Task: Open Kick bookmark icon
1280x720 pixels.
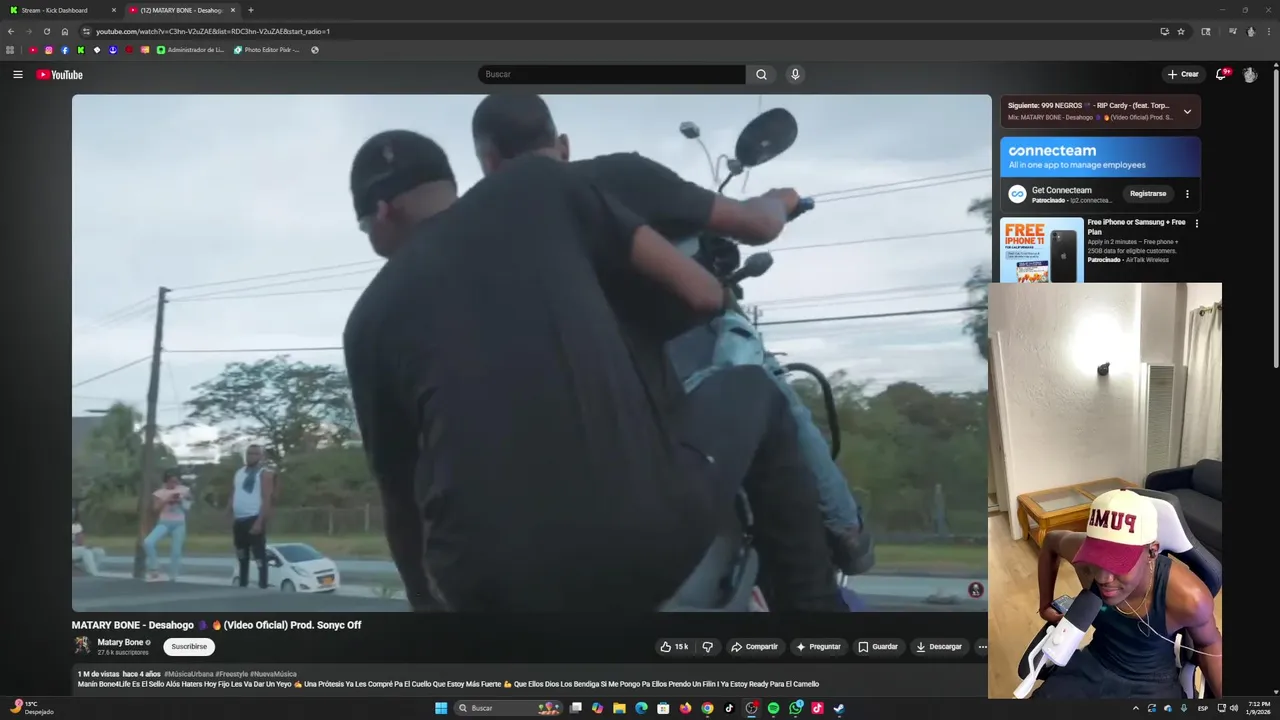Action: 81,50
